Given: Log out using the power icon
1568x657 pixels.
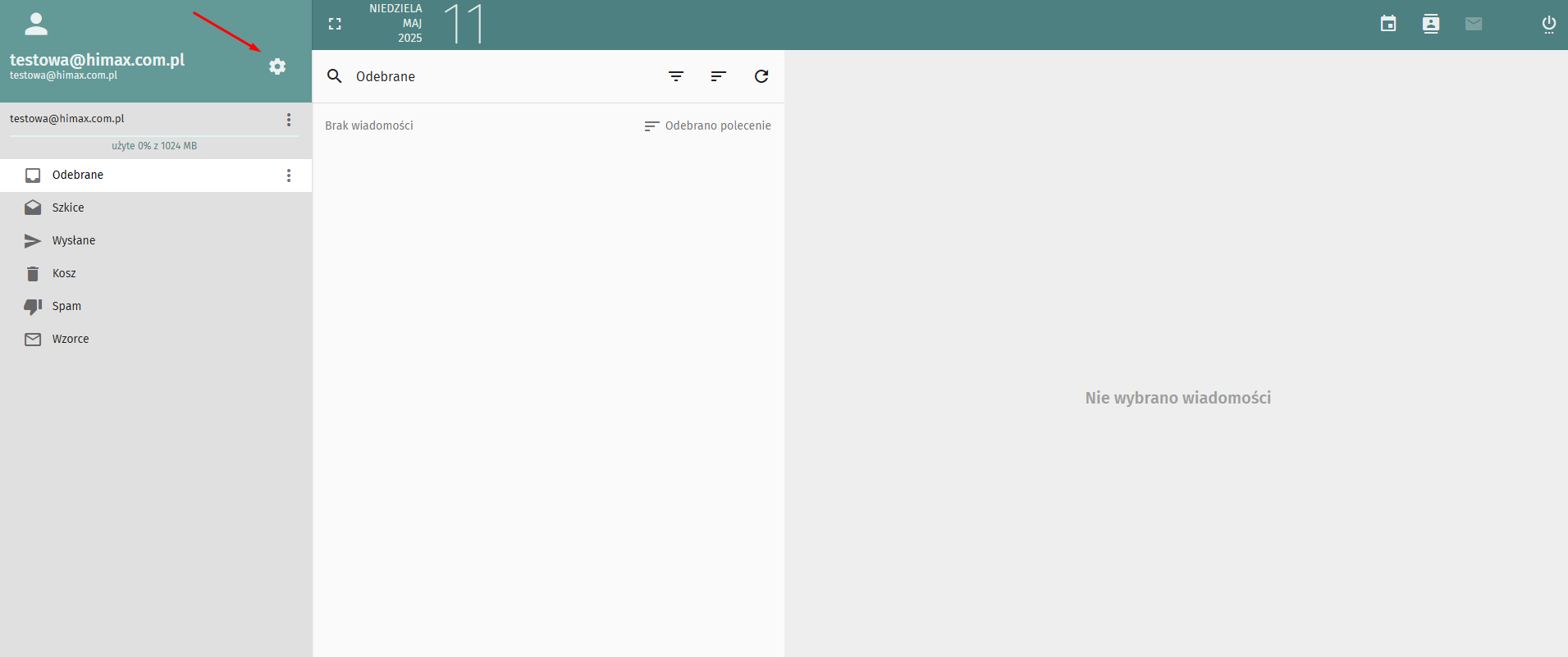Looking at the screenshot, I should 1548,24.
